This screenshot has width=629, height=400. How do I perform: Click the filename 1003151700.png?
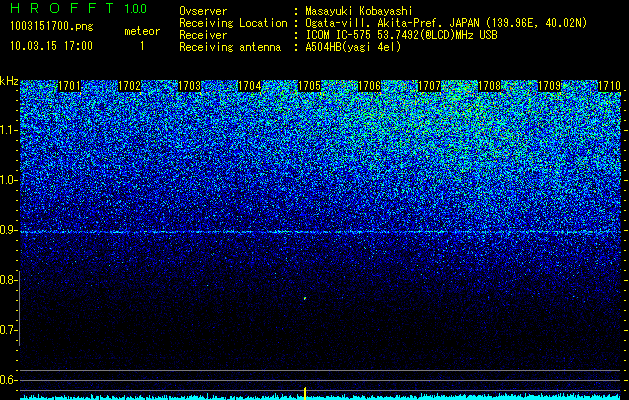52,27
